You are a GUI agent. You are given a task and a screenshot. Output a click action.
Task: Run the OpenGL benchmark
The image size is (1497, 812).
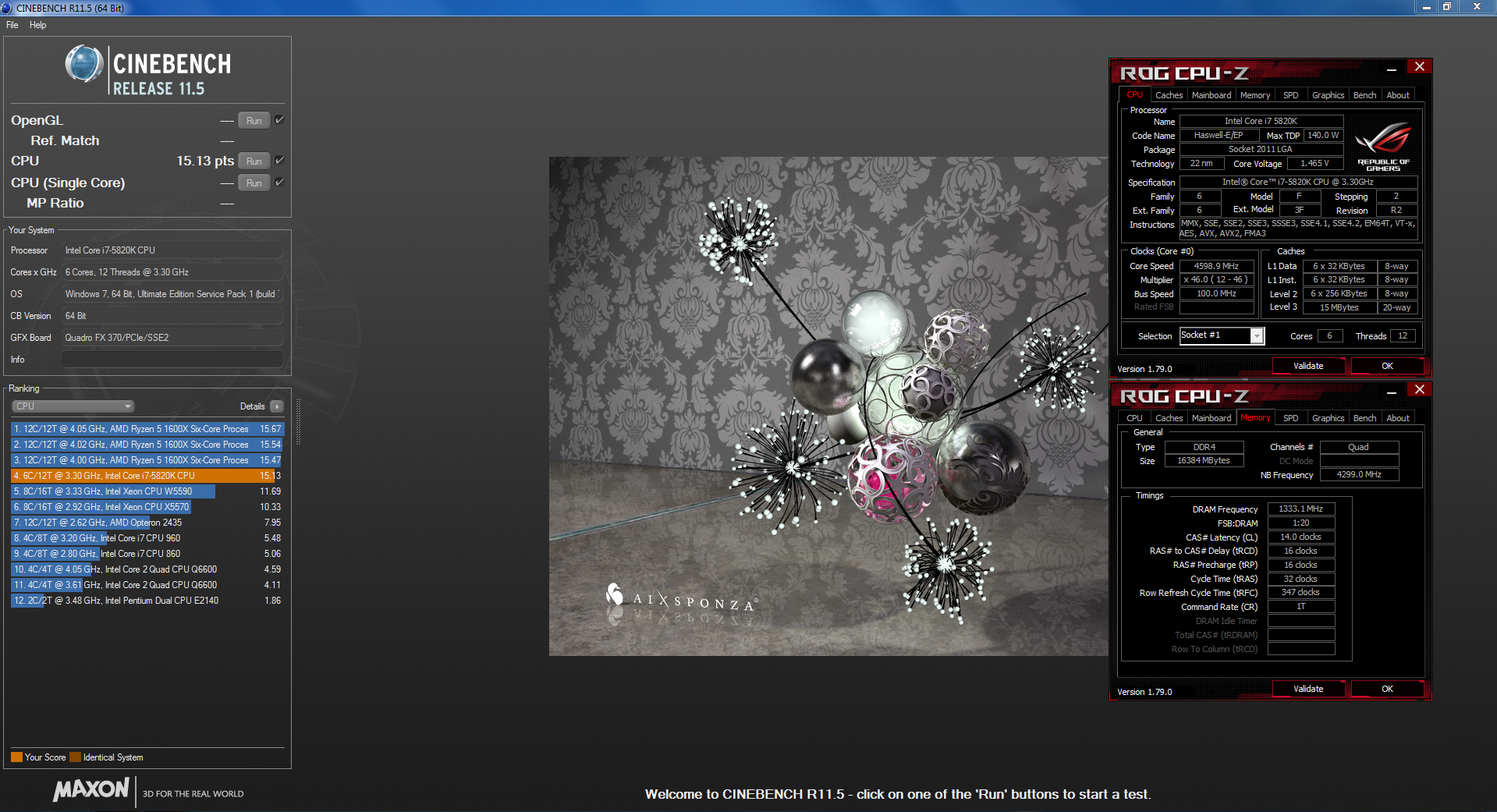(254, 120)
